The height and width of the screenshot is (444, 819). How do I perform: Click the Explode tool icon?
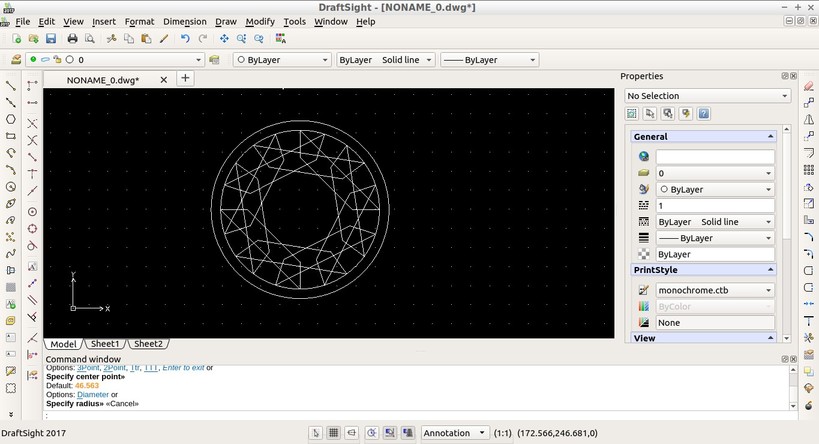coord(809,405)
